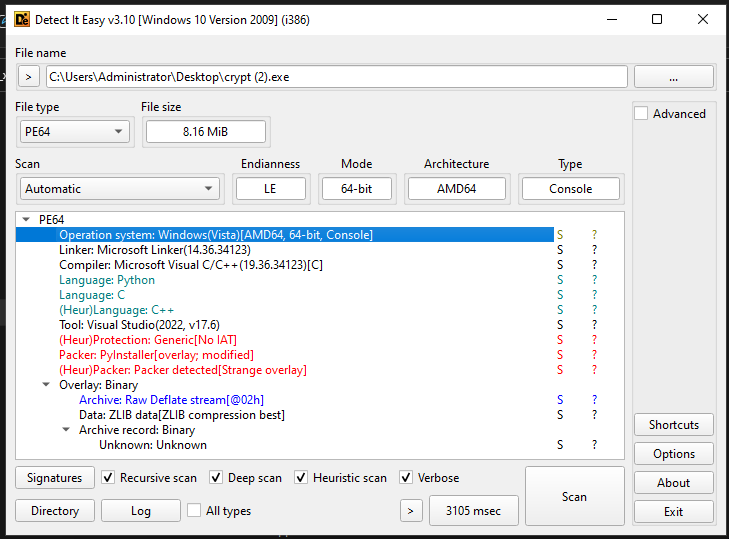This screenshot has width=729, height=539.
Task: Click the '>' button beside file path
Action: point(29,77)
